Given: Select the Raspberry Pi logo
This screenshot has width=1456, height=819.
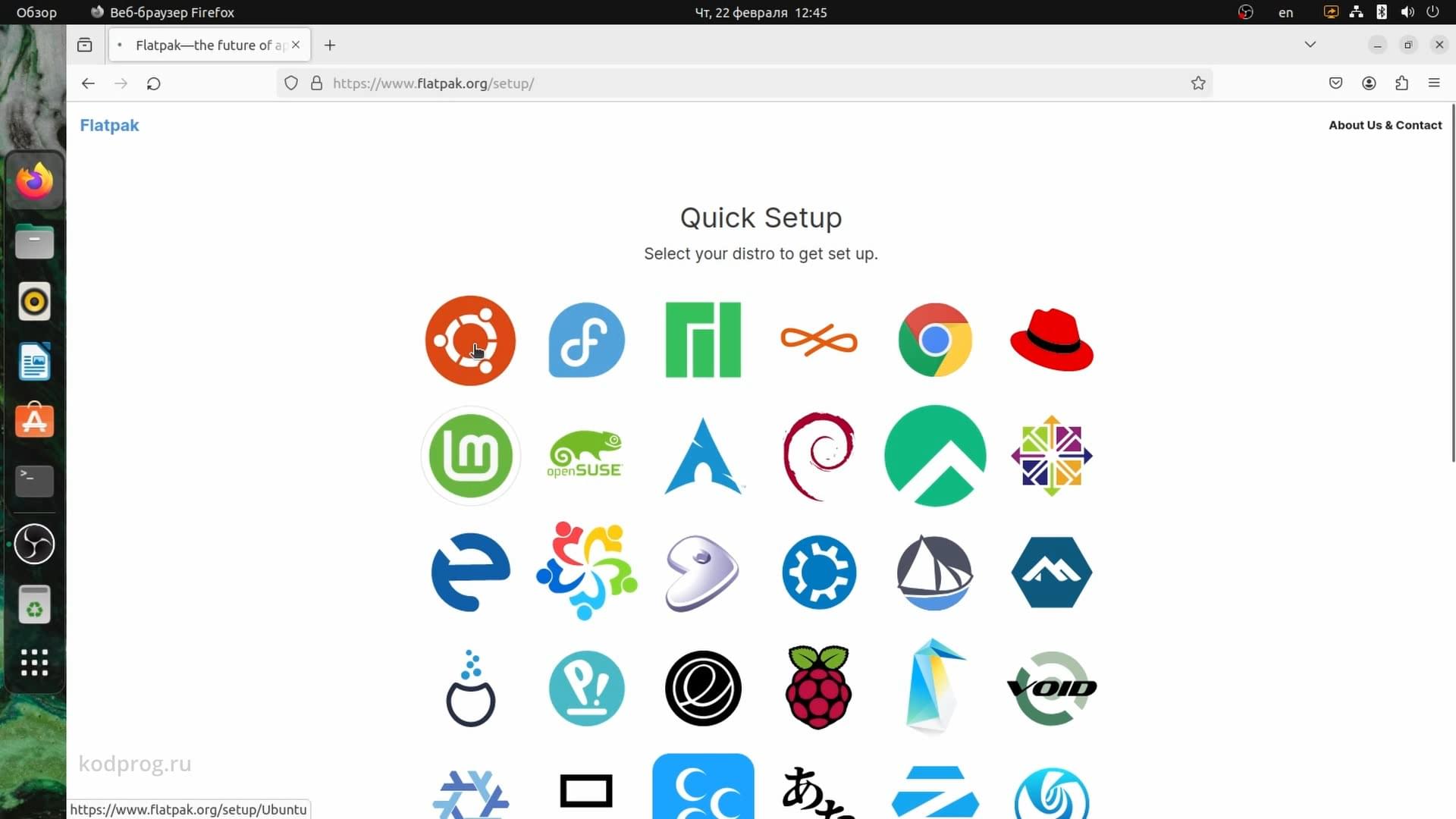Looking at the screenshot, I should pos(819,688).
